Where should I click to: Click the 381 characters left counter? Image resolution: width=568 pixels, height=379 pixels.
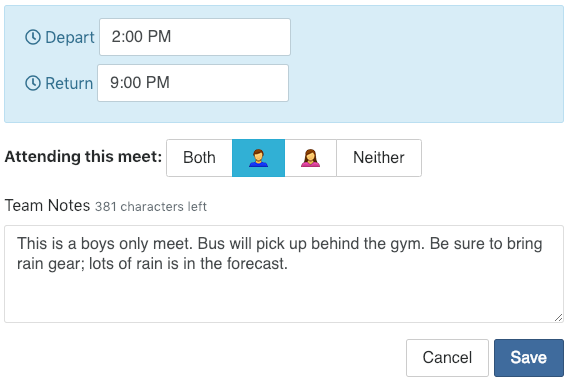151,207
